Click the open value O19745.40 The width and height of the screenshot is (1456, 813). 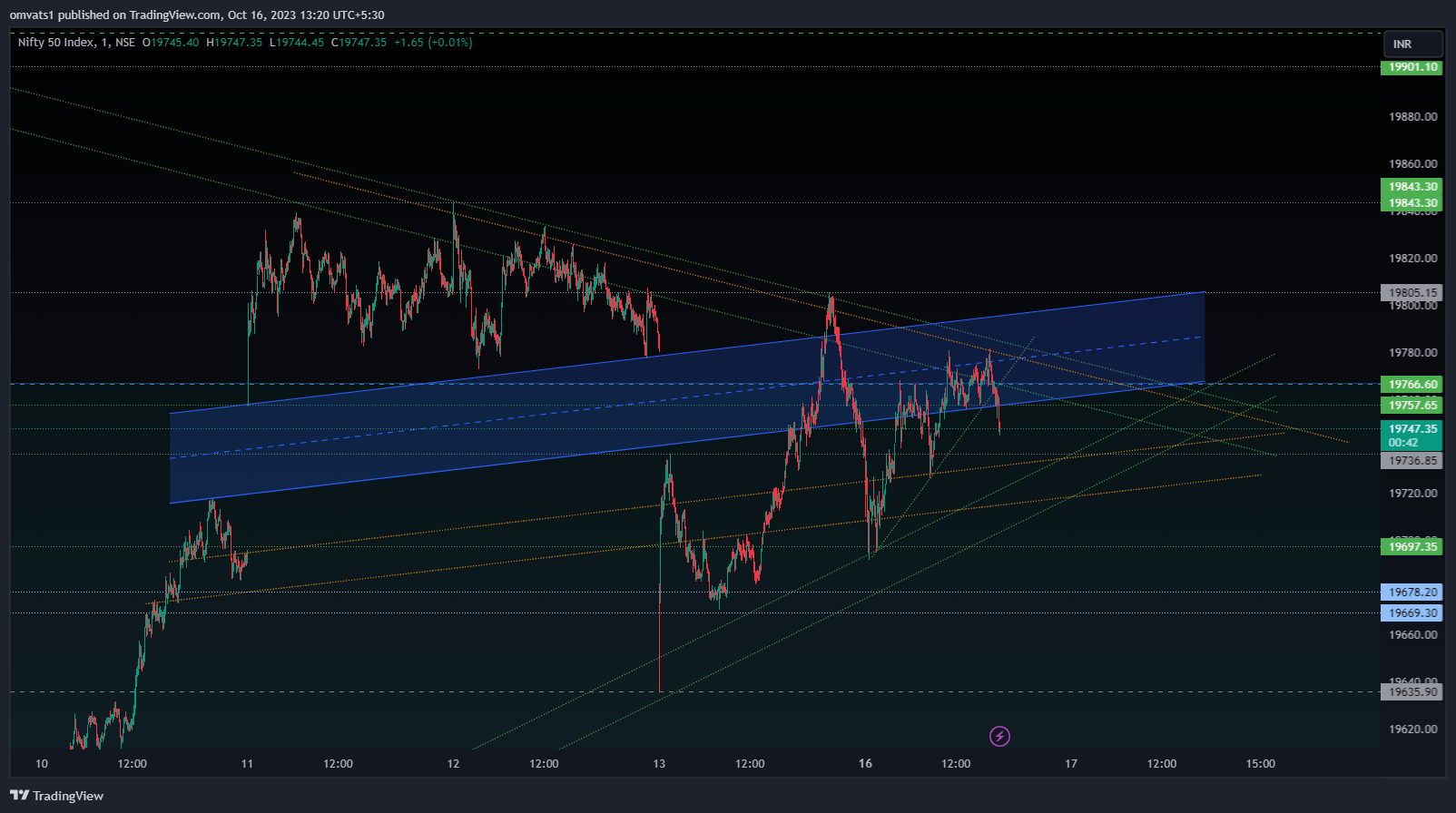171,43
